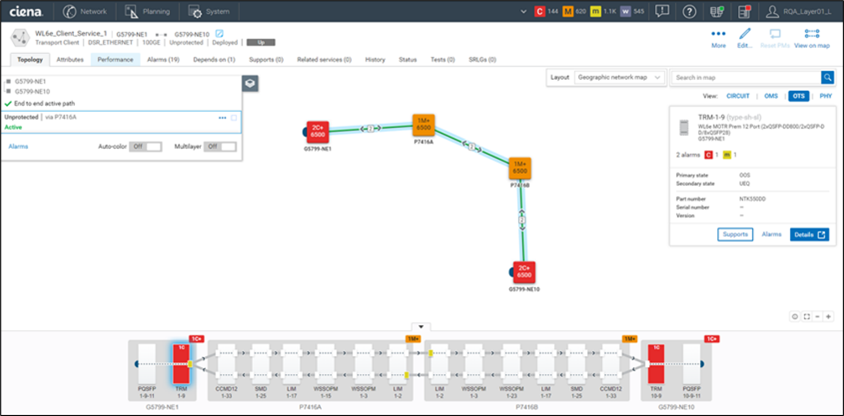Open the Tests (0) tab
Viewport: 844px width, 416px height.
pyautogui.click(x=442, y=60)
